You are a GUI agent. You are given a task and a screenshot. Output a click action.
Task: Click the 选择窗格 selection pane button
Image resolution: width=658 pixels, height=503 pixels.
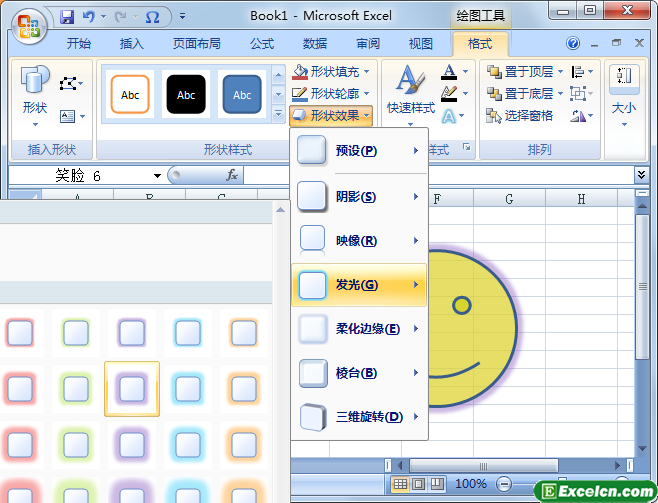coord(519,115)
